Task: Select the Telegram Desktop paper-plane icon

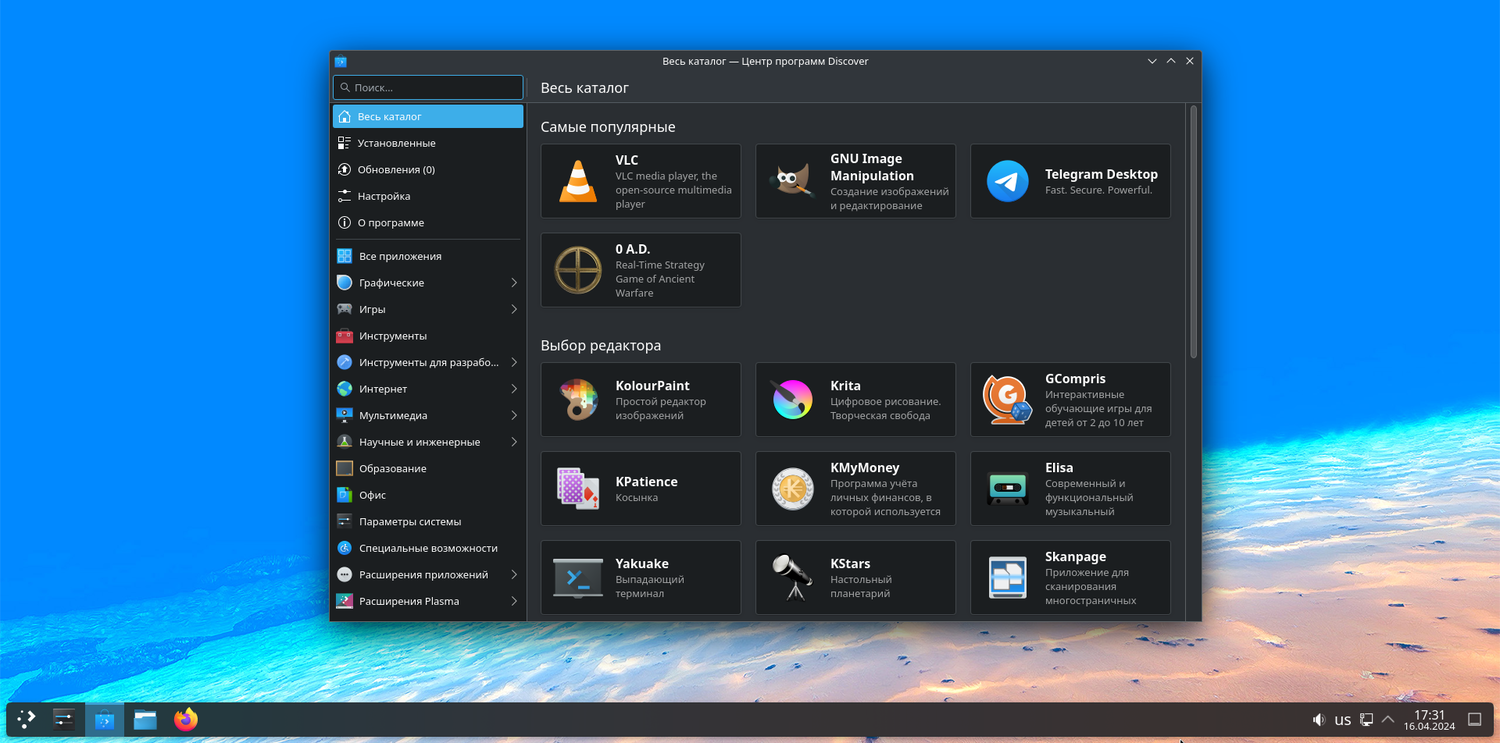Action: click(x=1007, y=181)
